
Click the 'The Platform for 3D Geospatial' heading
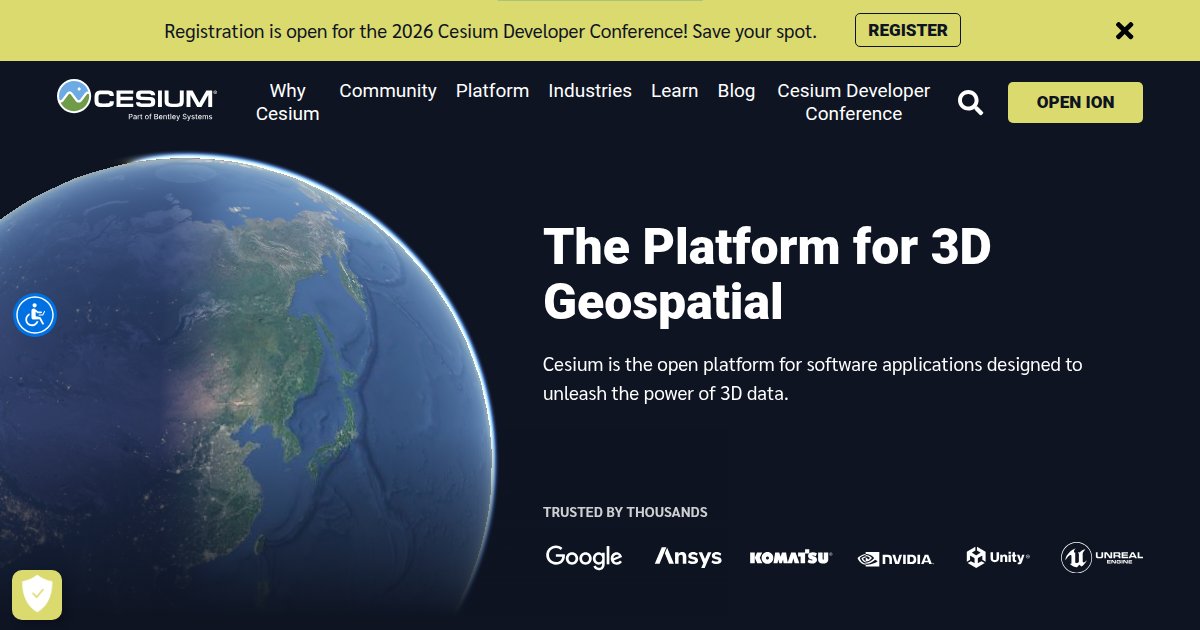(767, 273)
